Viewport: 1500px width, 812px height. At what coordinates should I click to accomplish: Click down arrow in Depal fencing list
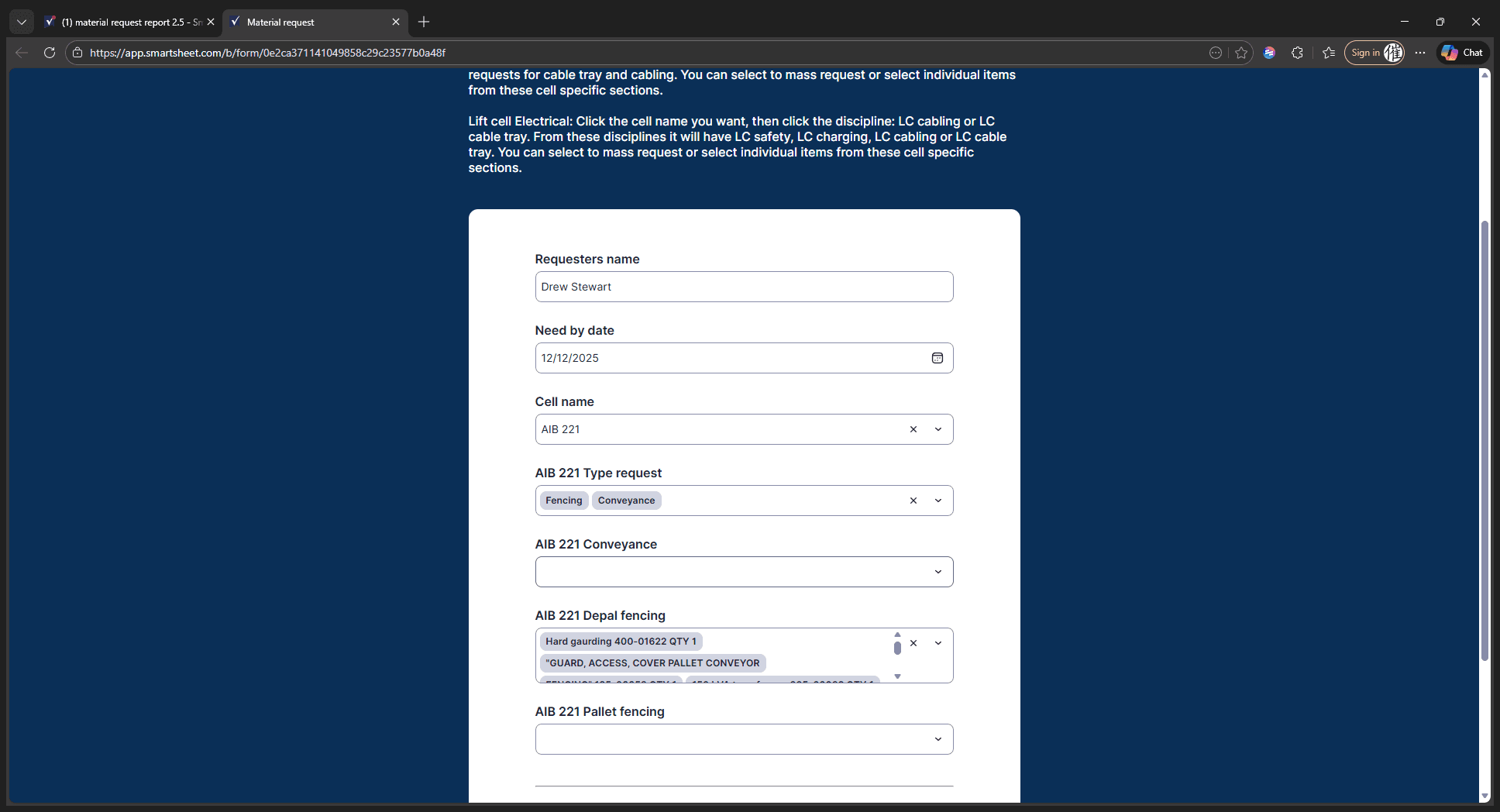(x=897, y=676)
